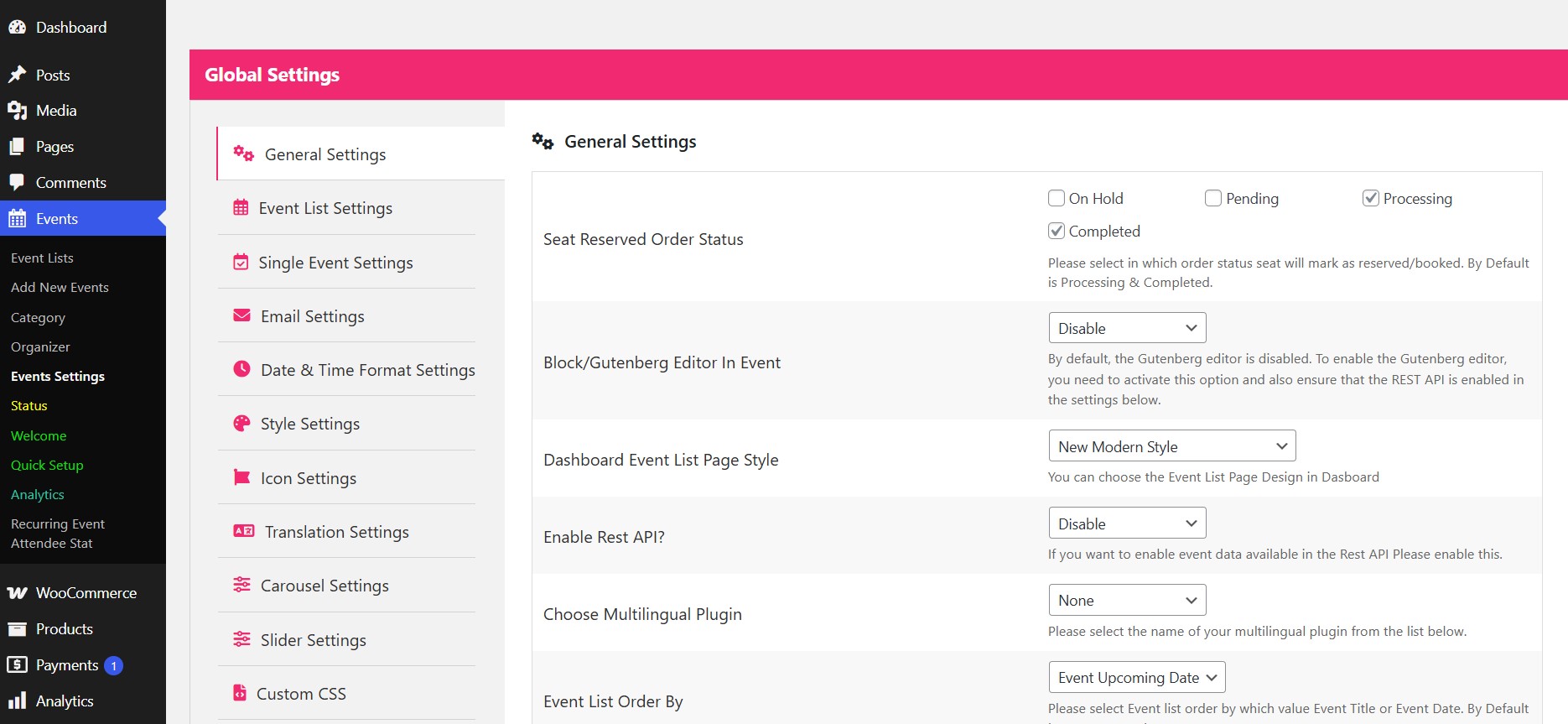
Task: Click the Posts pushpin icon
Action: tap(17, 75)
